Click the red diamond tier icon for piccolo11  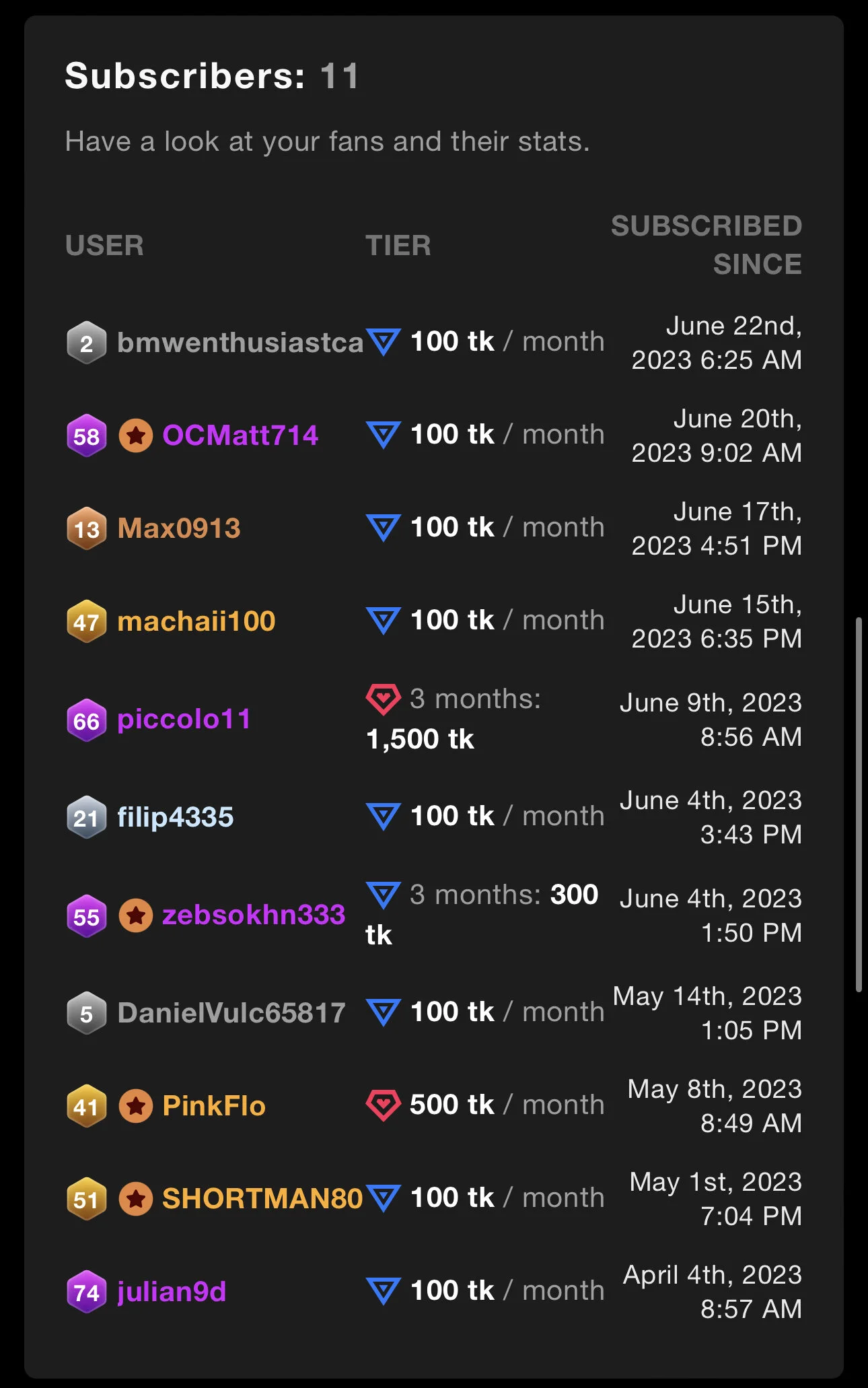[x=383, y=699]
